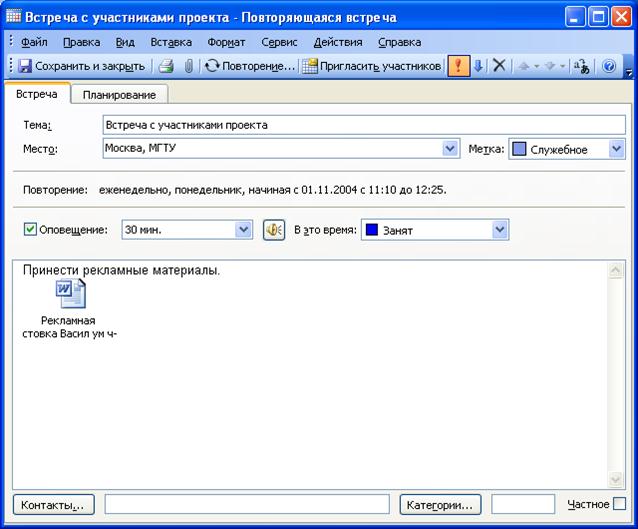Open the Вид menu

pyautogui.click(x=125, y=42)
